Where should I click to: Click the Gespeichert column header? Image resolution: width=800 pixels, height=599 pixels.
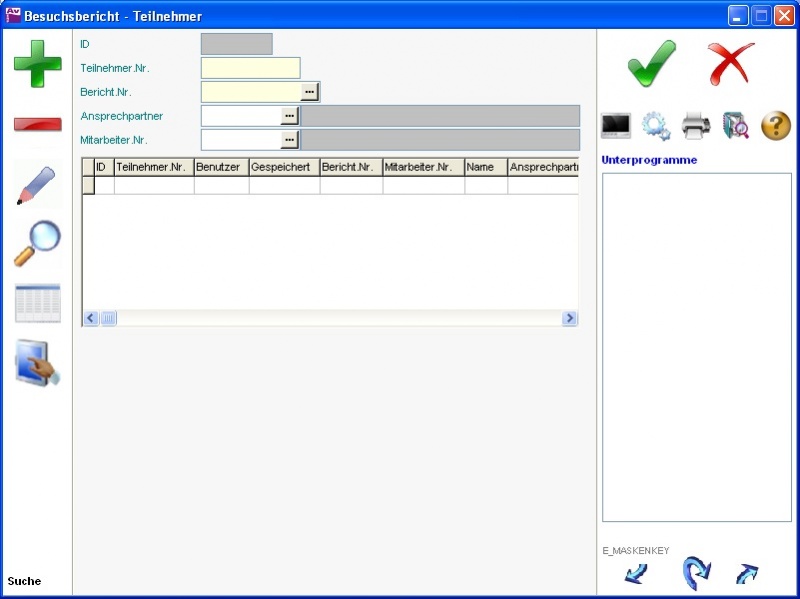pyautogui.click(x=284, y=167)
